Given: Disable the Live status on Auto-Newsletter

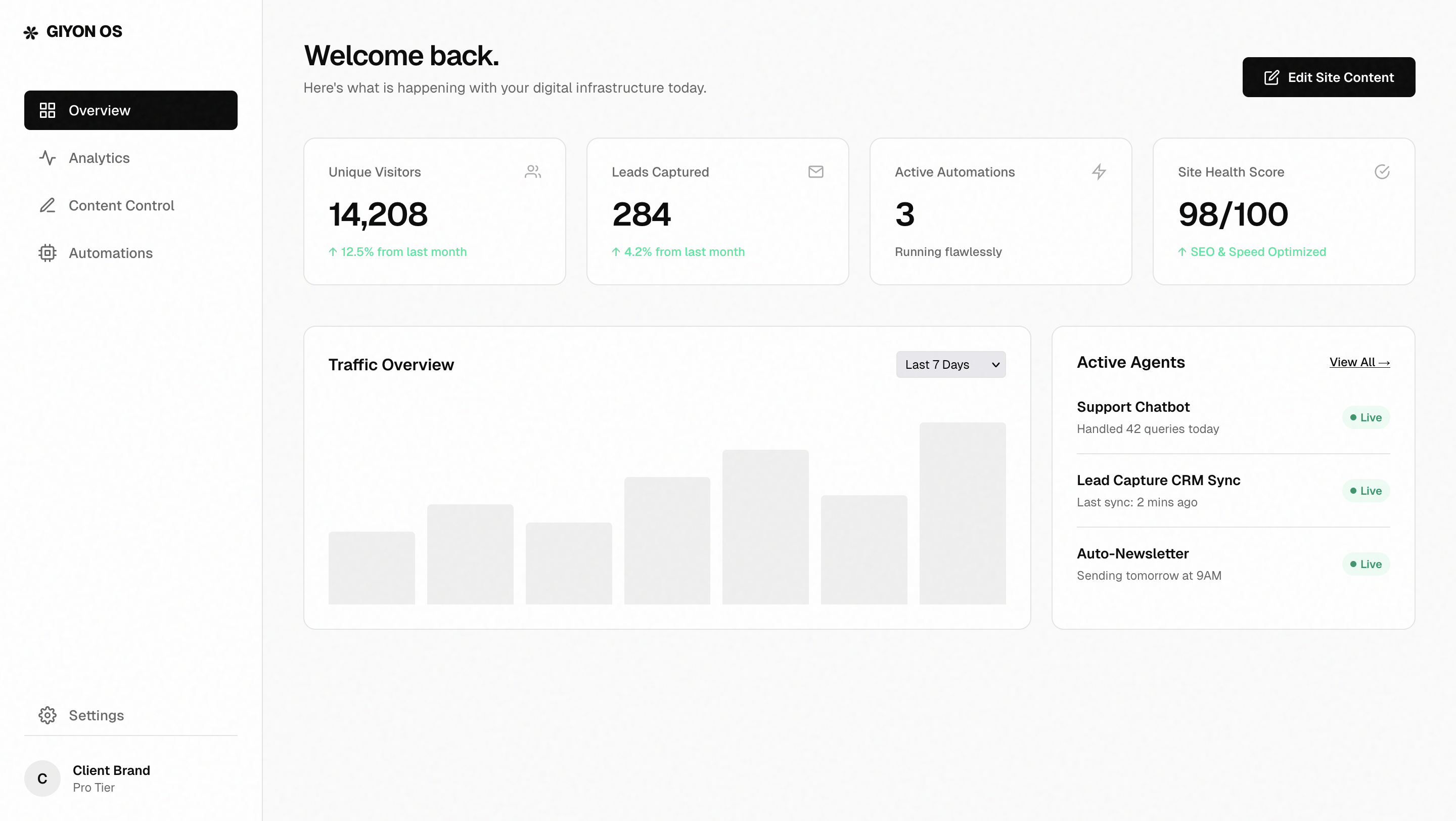Looking at the screenshot, I should 1366,564.
